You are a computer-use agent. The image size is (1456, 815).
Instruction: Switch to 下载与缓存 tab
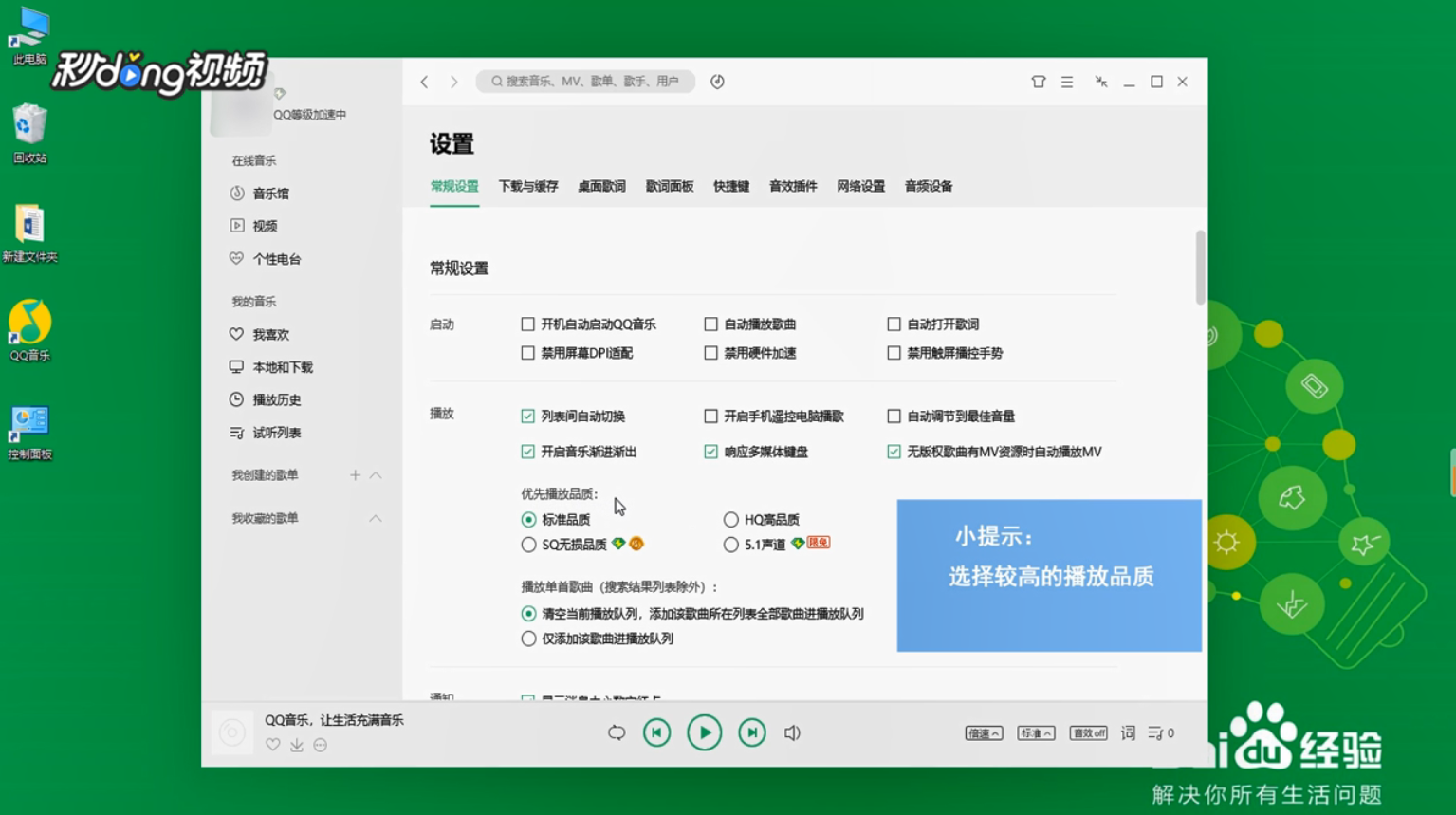pyautogui.click(x=528, y=187)
